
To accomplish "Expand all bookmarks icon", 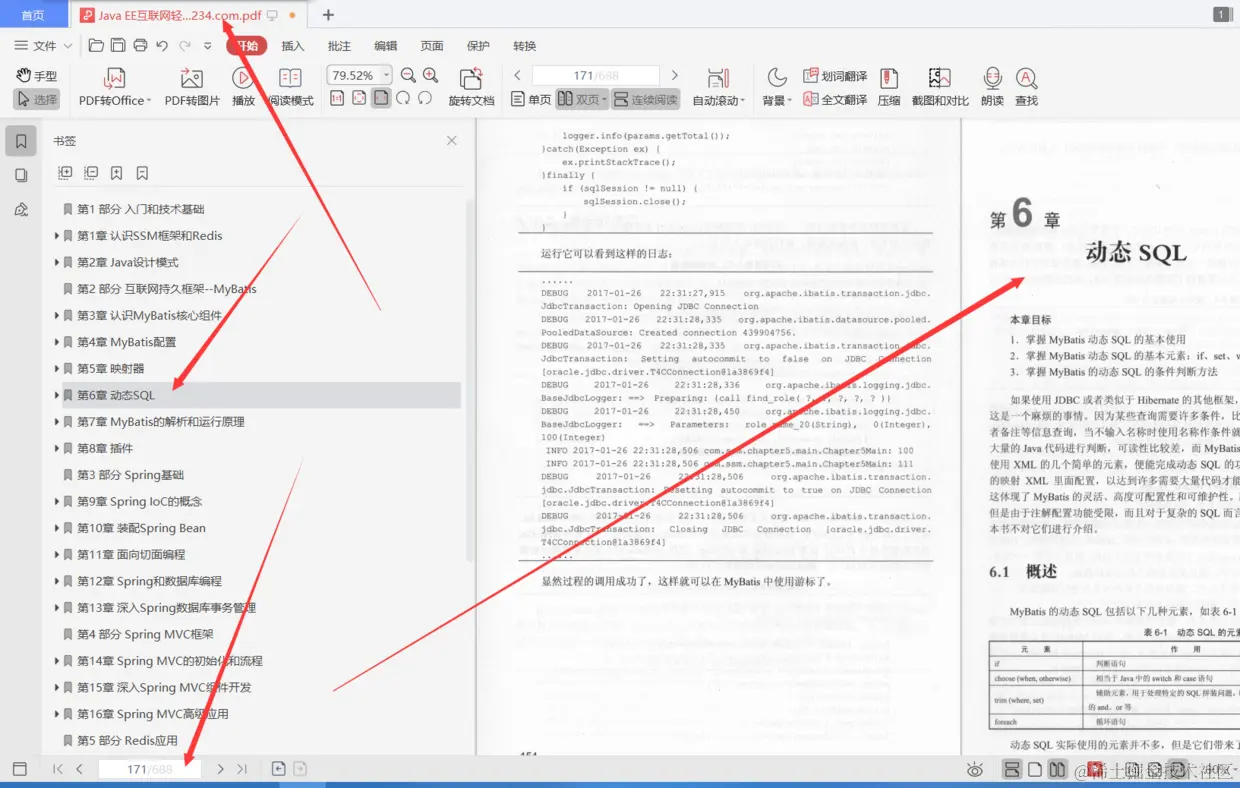I will click(66, 173).
